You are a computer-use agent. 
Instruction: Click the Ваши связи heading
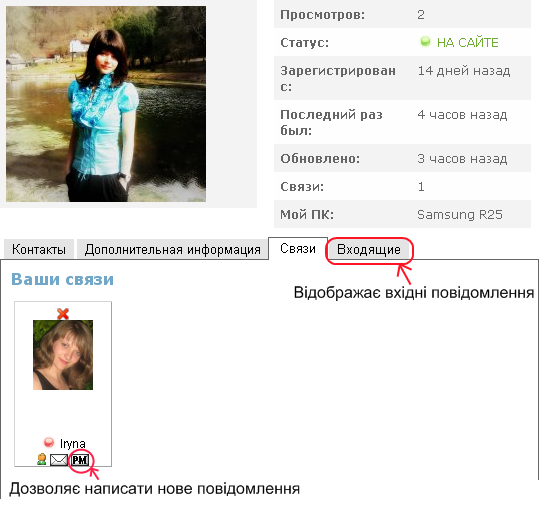63,279
